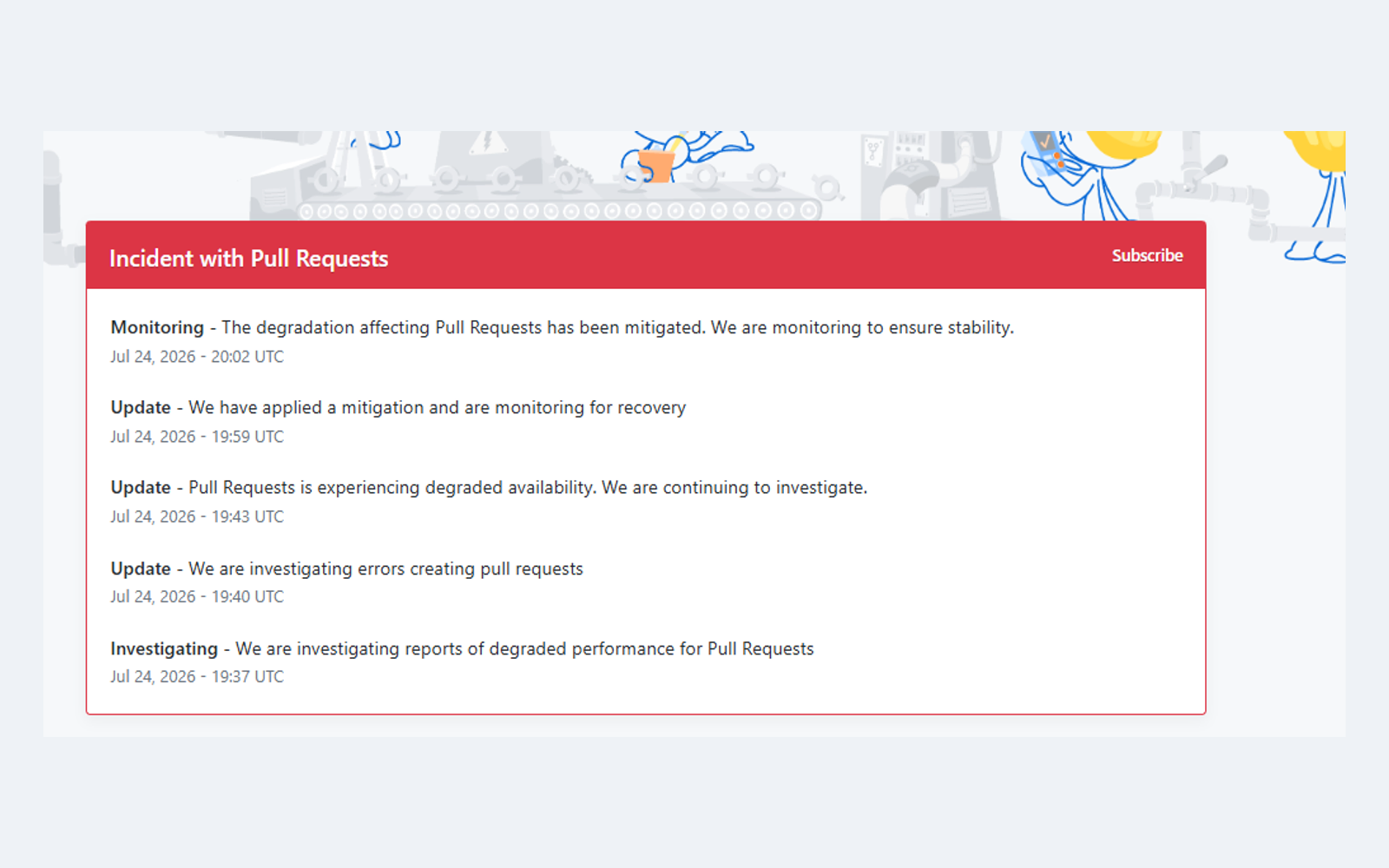Select the Investigating entry about degraded performance
This screenshot has height=868, width=1389.
[x=462, y=648]
